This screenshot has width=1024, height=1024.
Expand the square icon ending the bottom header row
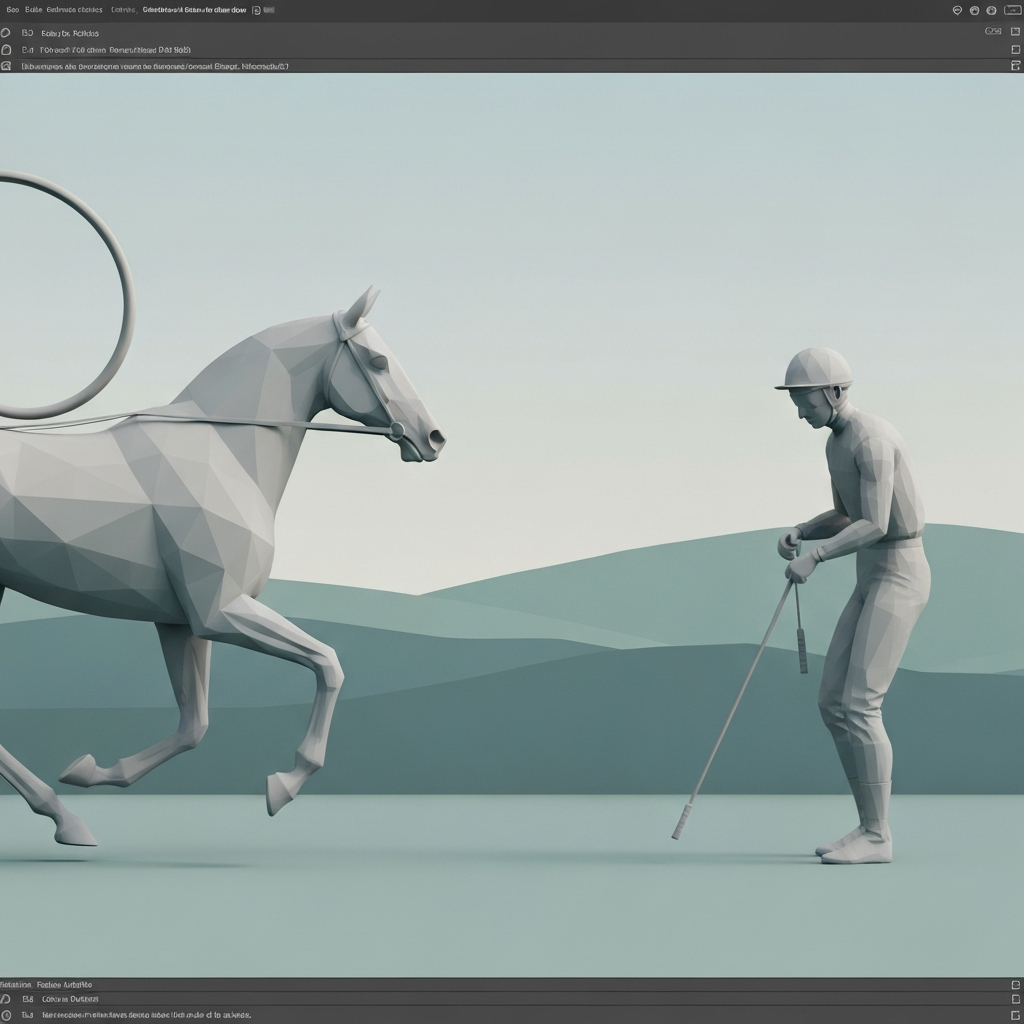(1016, 985)
